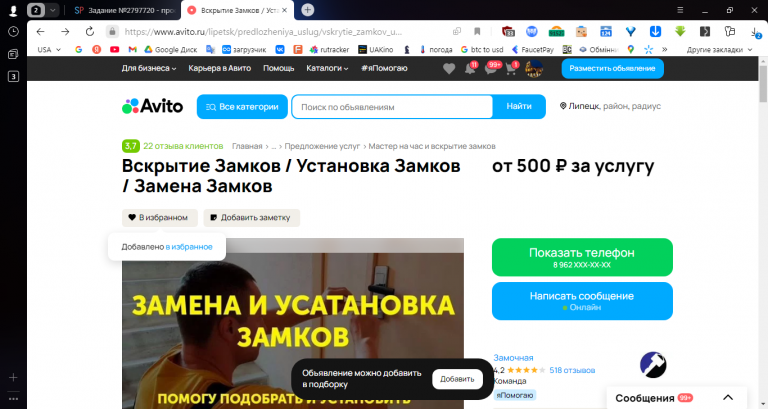Open the Для бизнеса dropdown menu
This screenshot has height=409, width=768.
click(149, 68)
